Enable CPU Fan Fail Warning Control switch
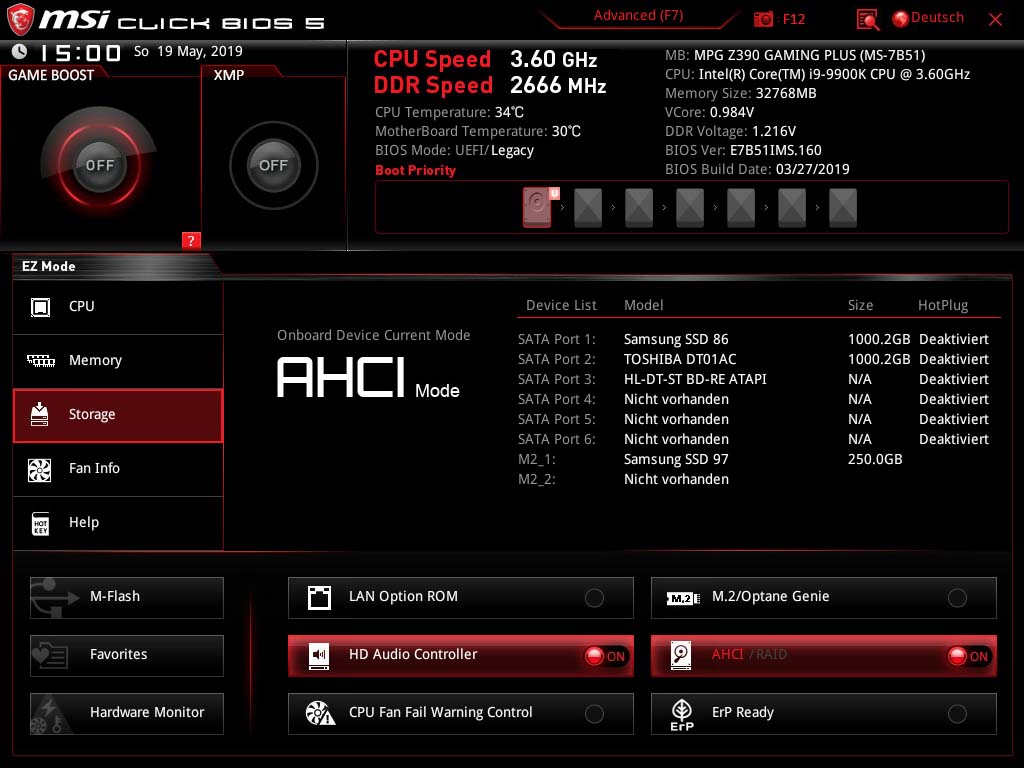This screenshot has height=768, width=1024. 594,714
